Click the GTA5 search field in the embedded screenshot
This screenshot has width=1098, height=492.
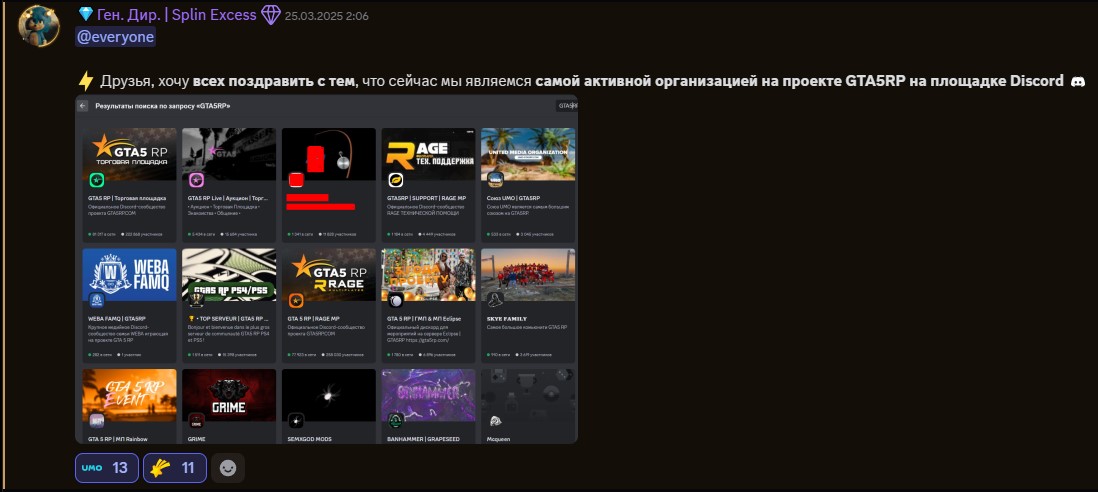pos(567,106)
